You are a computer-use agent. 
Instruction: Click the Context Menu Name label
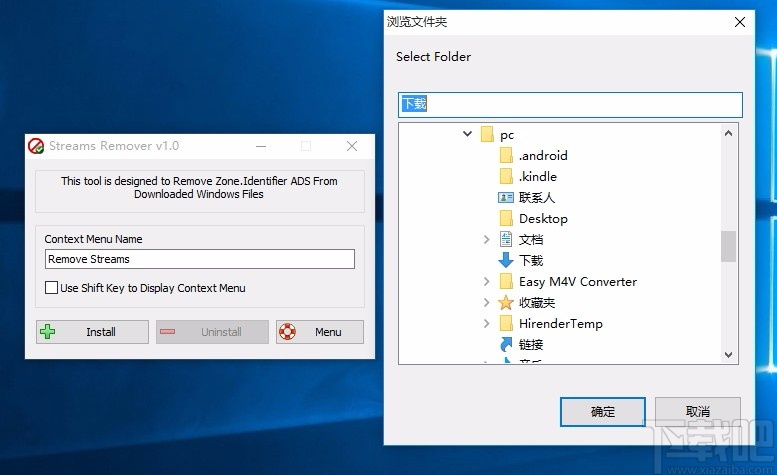click(93, 239)
